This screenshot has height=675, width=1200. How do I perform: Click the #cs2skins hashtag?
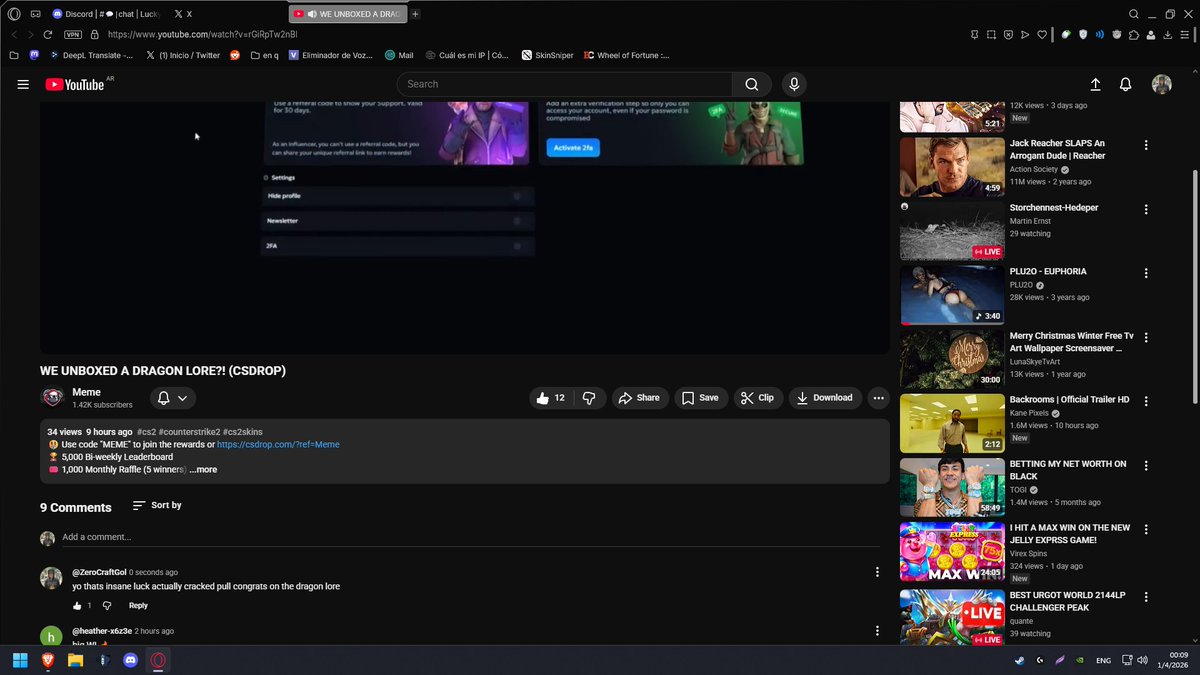point(241,432)
